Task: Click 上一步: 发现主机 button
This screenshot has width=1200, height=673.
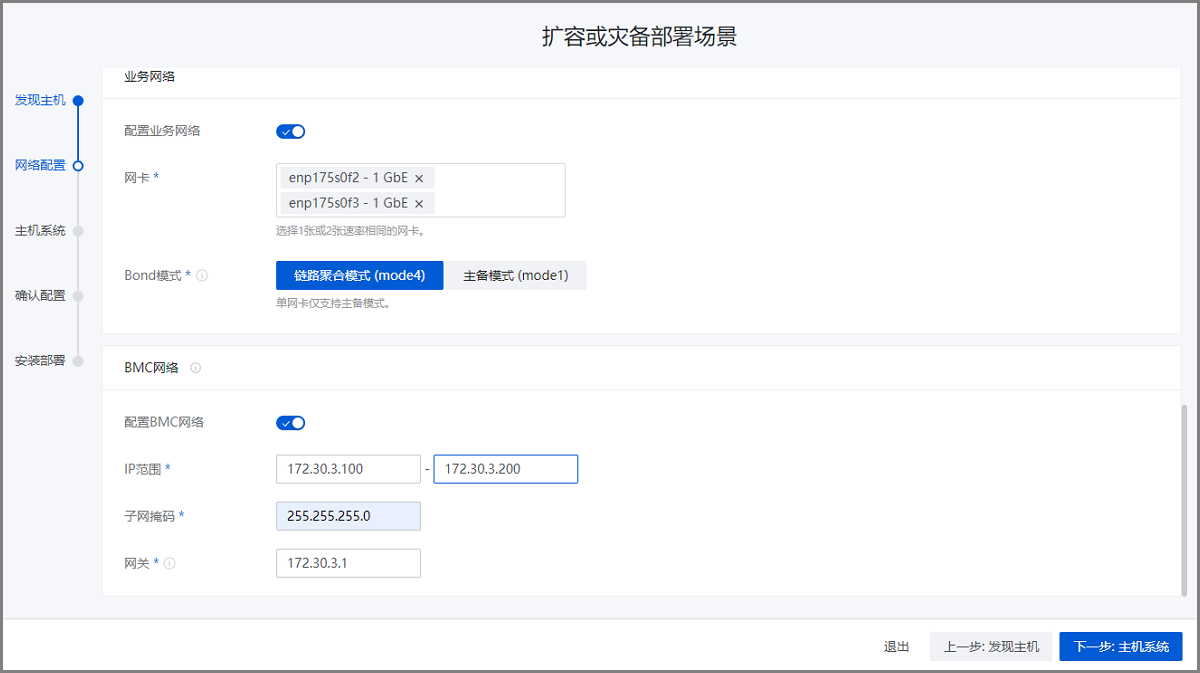Action: click(x=991, y=647)
